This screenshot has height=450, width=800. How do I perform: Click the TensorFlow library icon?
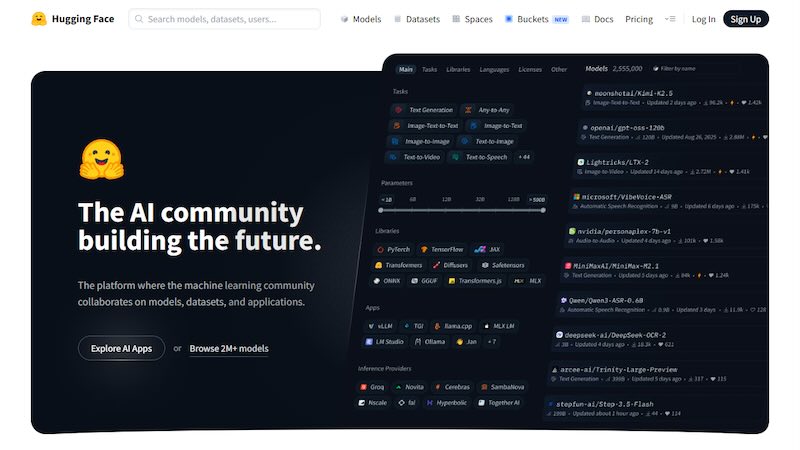424,249
